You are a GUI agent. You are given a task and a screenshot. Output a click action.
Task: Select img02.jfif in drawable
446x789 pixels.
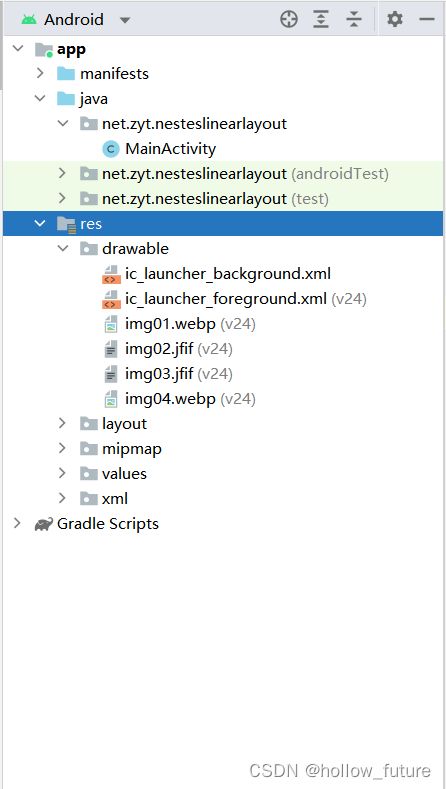(x=159, y=349)
